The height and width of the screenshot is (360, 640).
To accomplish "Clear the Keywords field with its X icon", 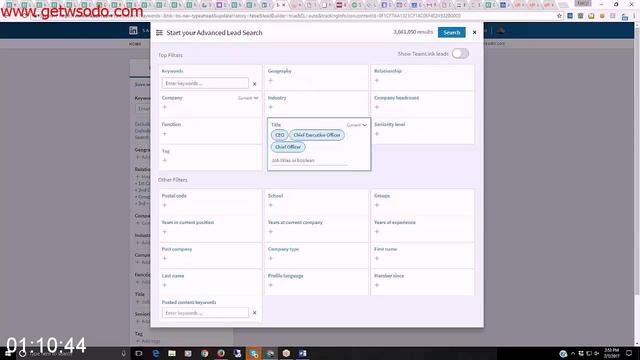I will point(254,84).
